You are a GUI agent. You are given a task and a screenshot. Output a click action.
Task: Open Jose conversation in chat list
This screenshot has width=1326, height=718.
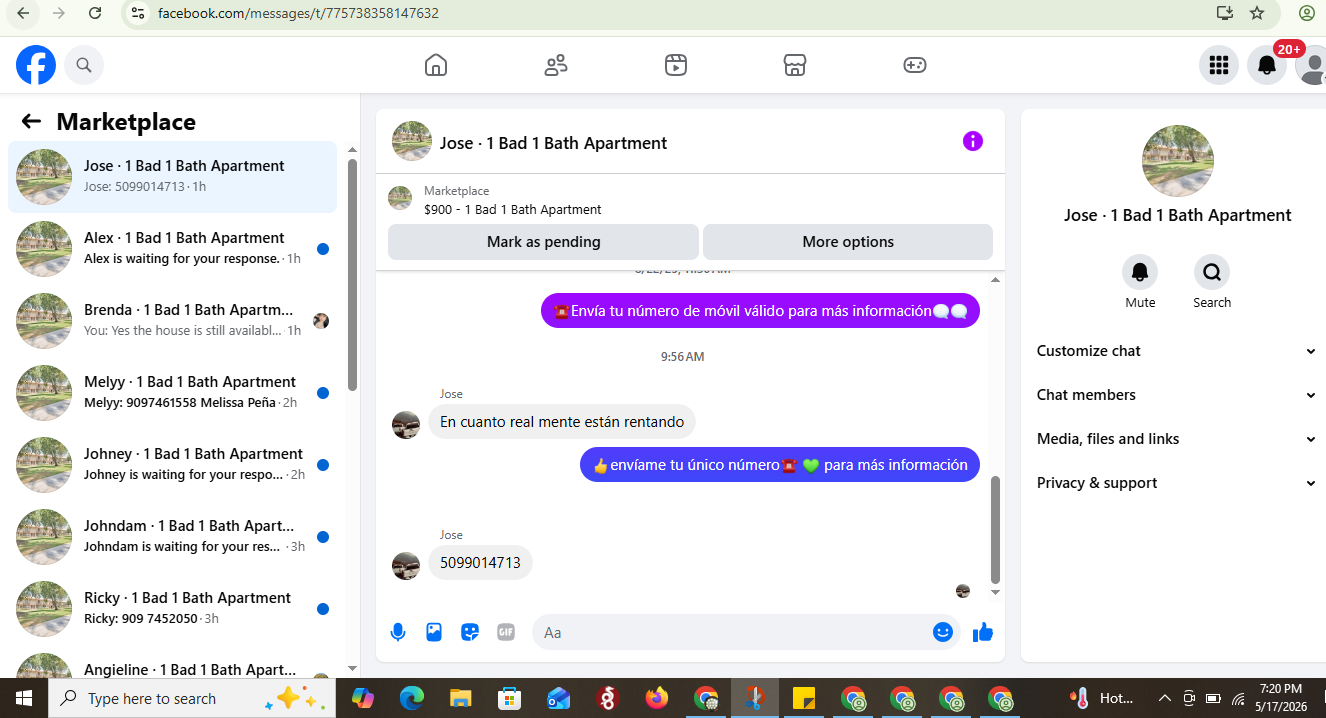click(172, 177)
